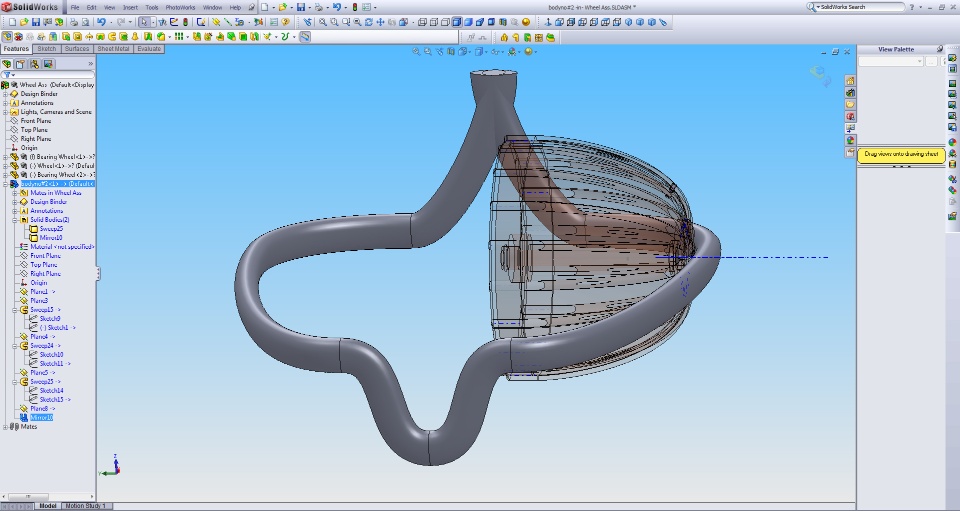This screenshot has width=960, height=511.
Task: Open the View Palette dropdown box
Action: tap(891, 61)
